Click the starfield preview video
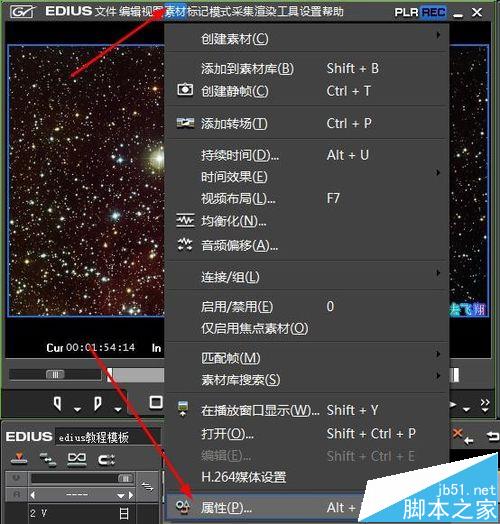 (x=86, y=180)
